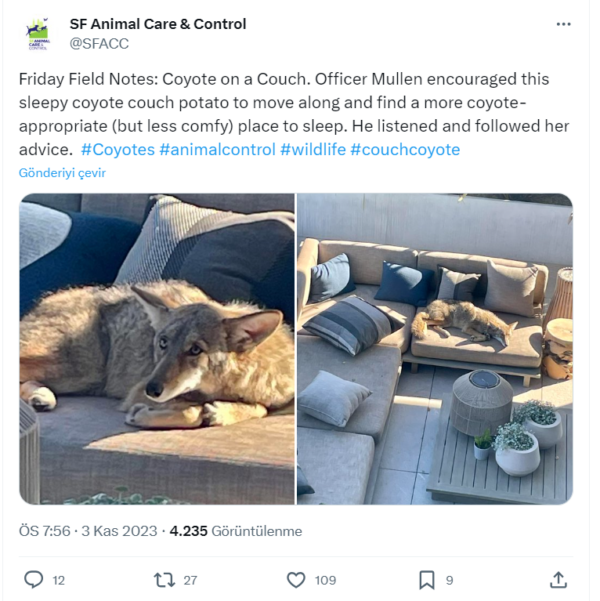The image size is (600, 601).
Task: Like the post with heart icon
Action: coord(296,580)
